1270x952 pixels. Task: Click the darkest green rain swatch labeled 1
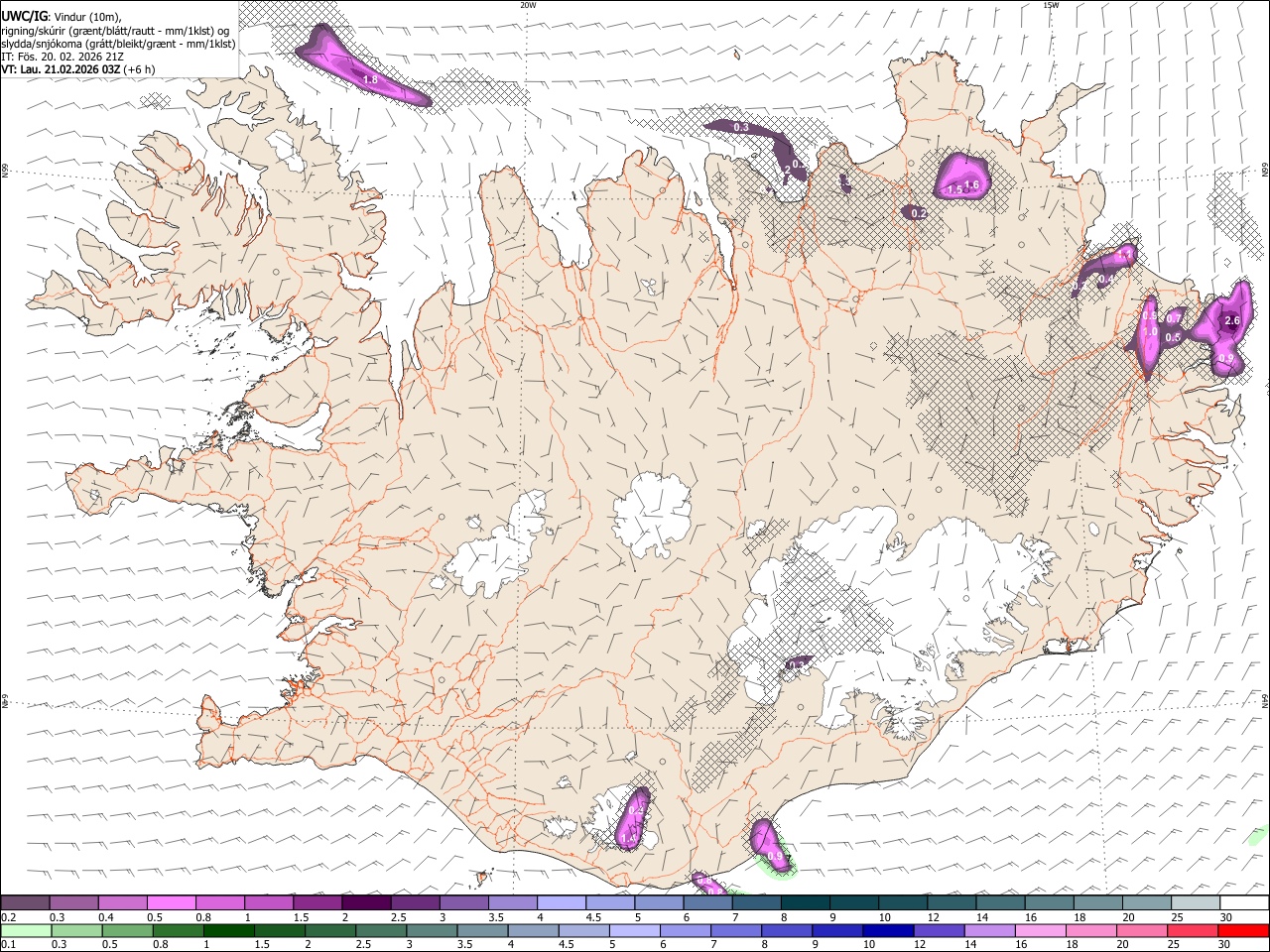pyautogui.click(x=229, y=930)
